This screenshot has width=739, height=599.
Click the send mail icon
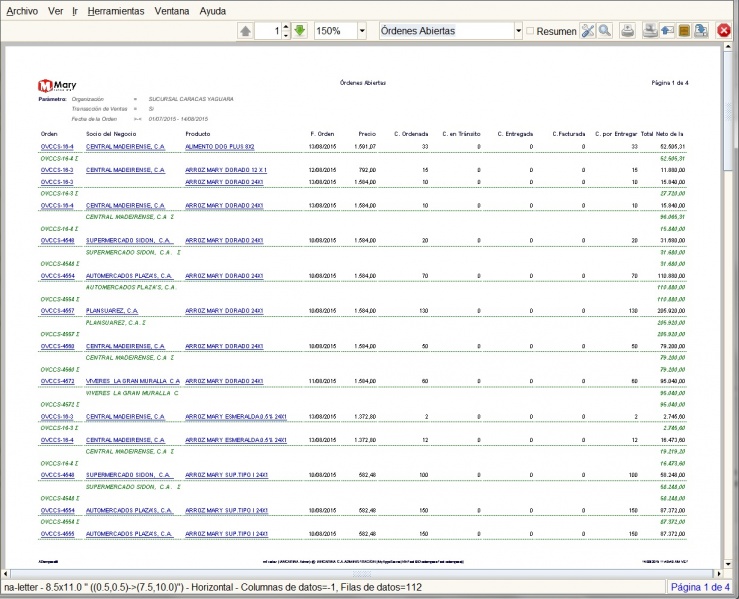tap(667, 31)
